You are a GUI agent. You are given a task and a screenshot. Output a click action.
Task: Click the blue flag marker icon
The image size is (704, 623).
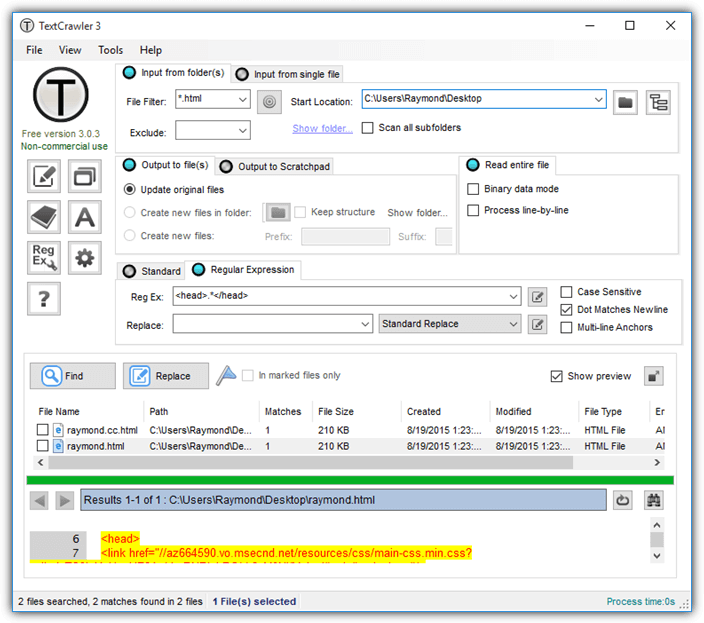[226, 376]
